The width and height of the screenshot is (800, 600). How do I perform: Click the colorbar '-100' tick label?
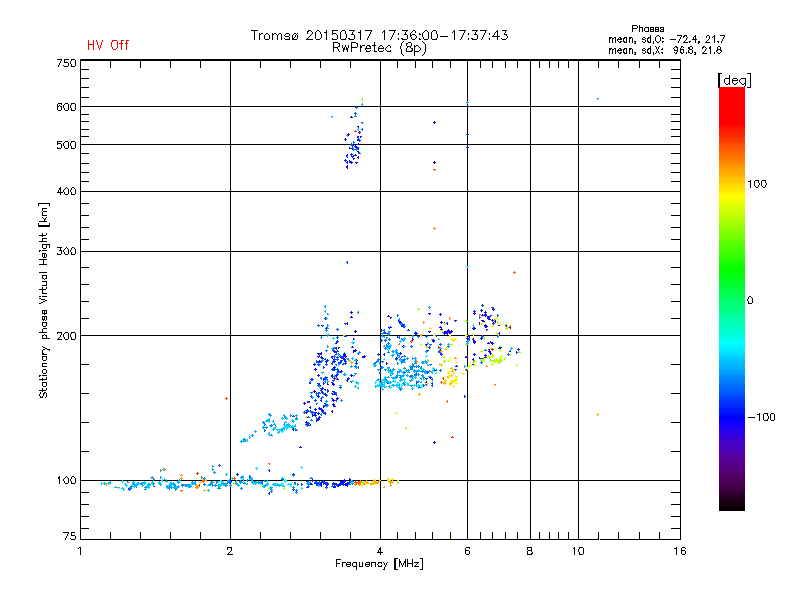(x=761, y=417)
